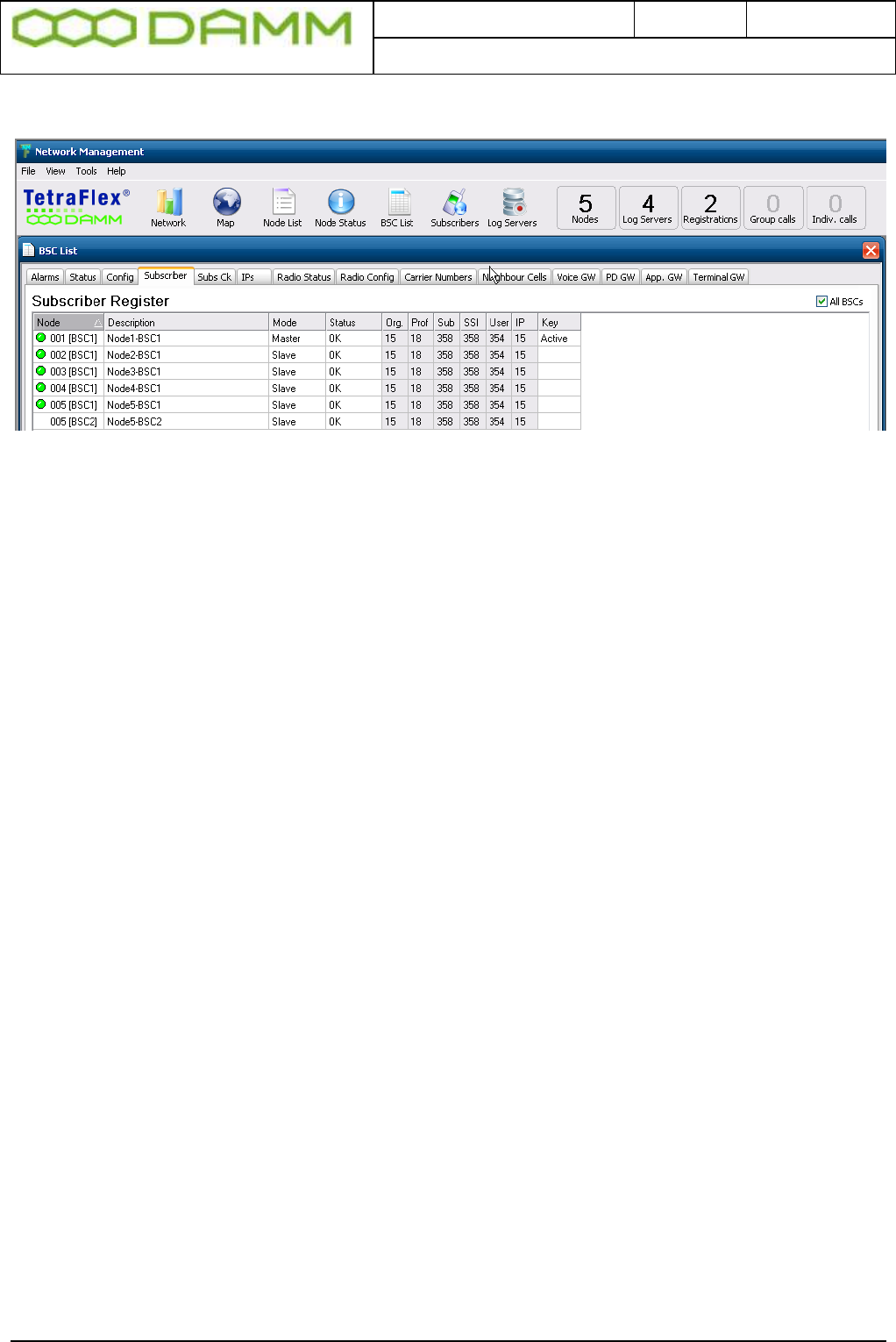Switch to the PD GW tab
The width and height of the screenshot is (896, 1342).
(620, 277)
